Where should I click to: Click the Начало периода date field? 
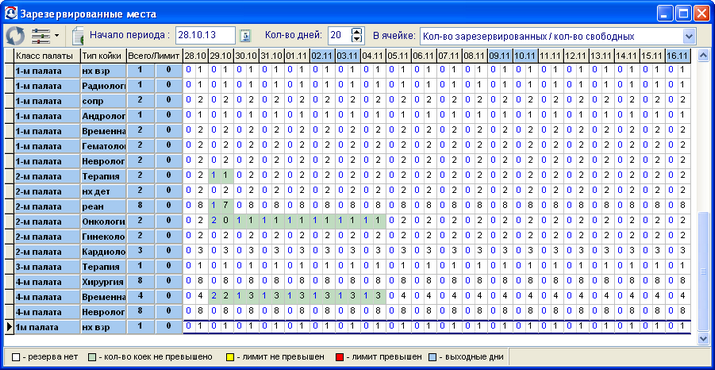tap(205, 35)
